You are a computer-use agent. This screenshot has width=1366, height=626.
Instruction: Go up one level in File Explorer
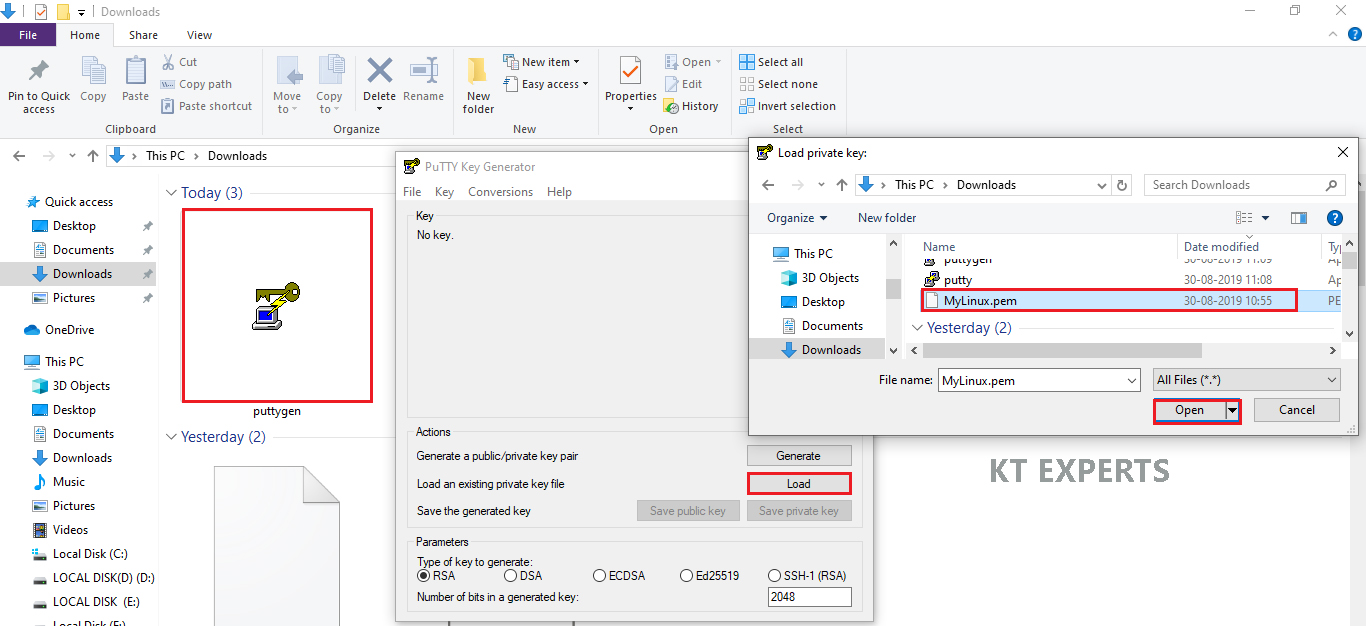click(x=93, y=156)
